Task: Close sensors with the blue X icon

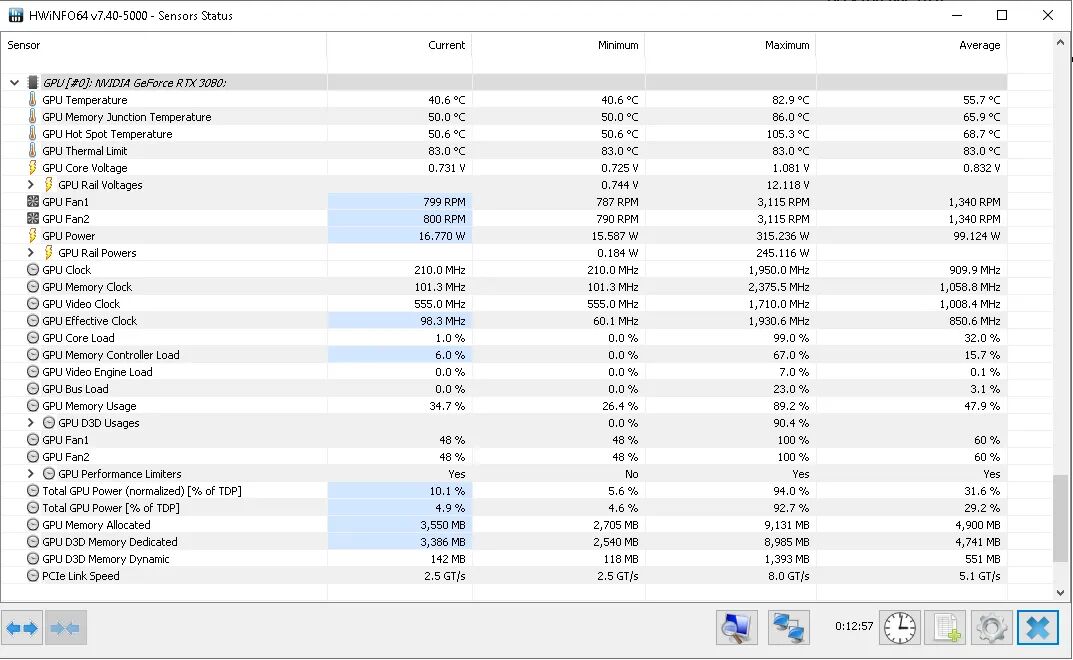Action: tap(1038, 628)
